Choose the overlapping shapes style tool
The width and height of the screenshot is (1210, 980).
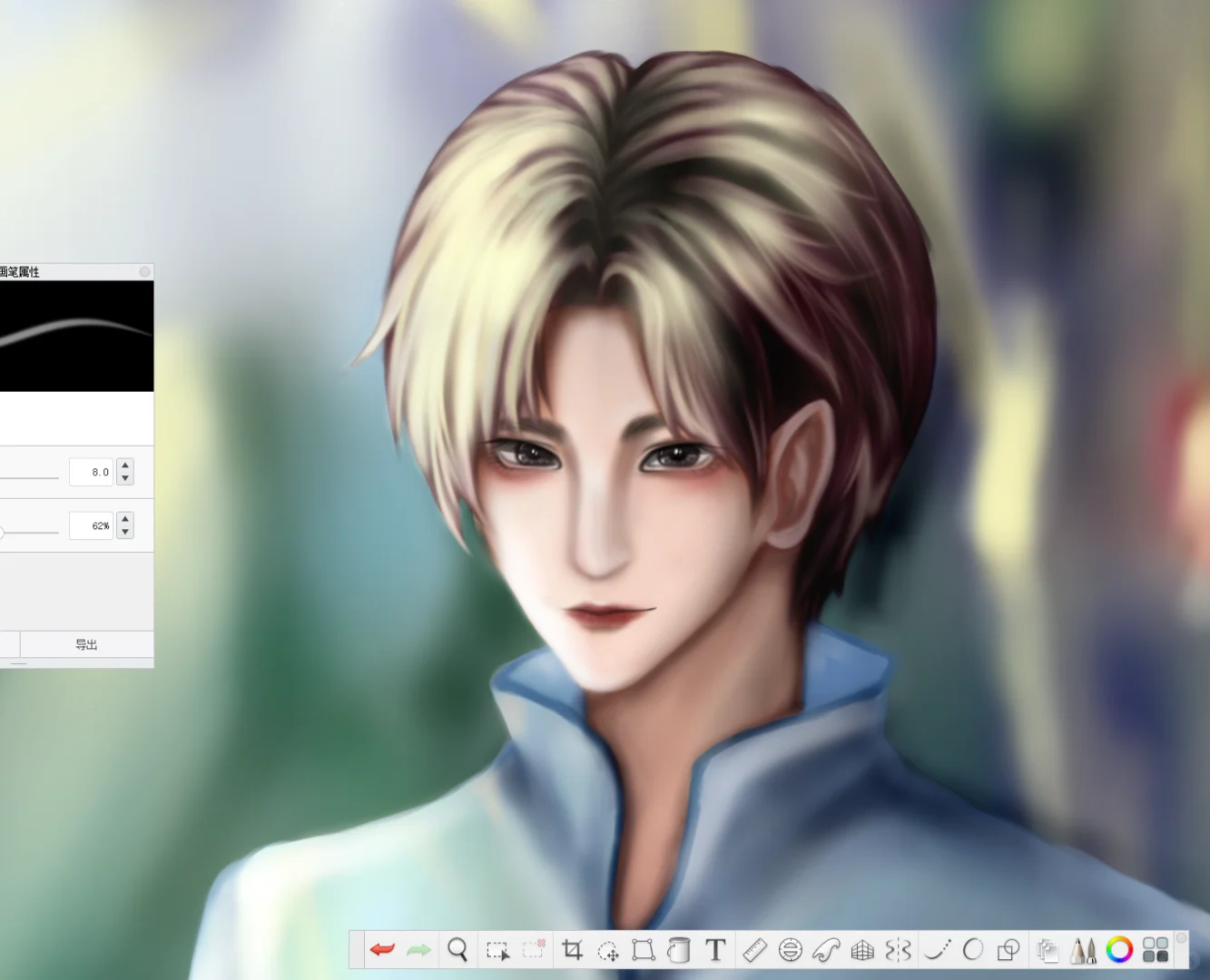1008,950
